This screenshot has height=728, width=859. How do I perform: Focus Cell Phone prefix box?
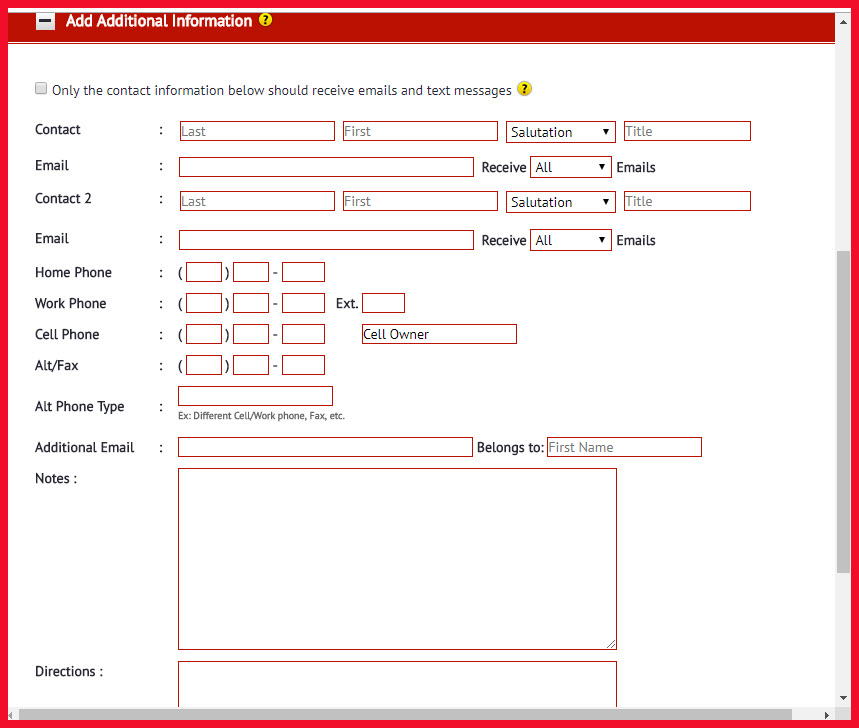click(251, 334)
